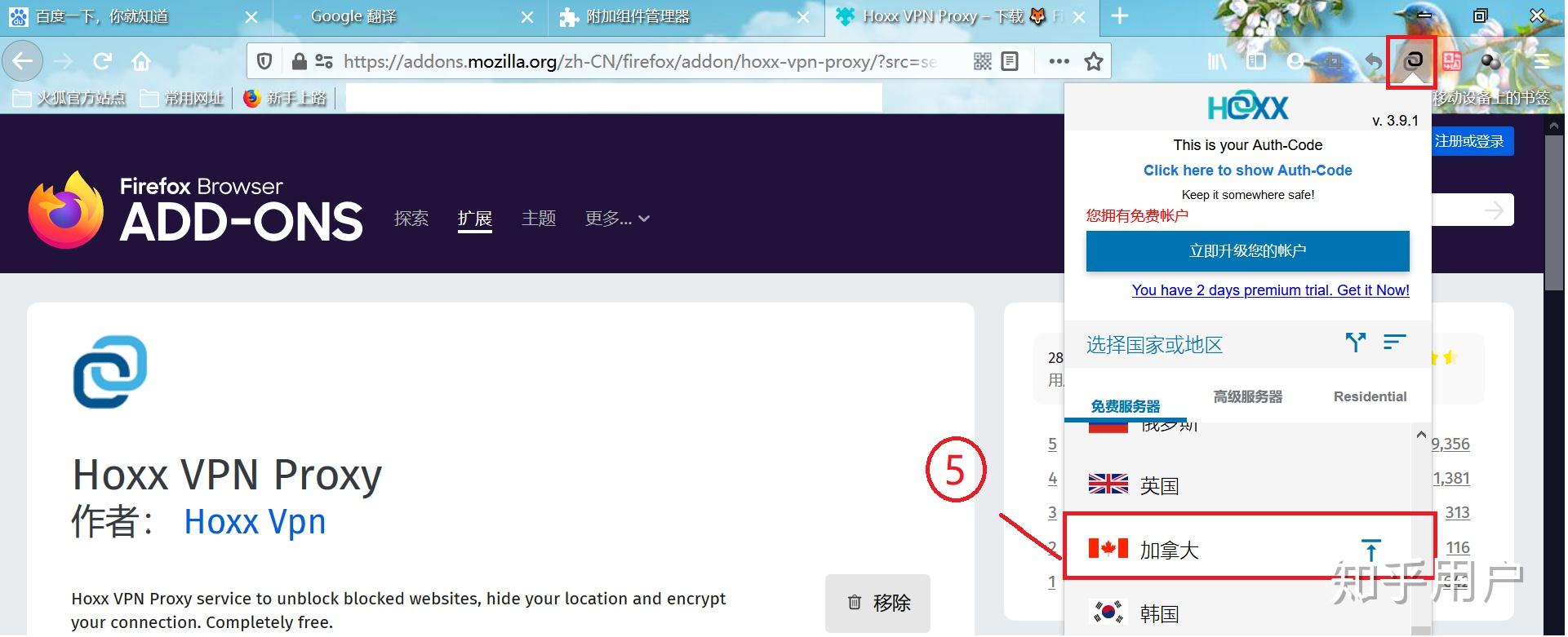The image size is (1568, 637).
Task: Reload the current page
Action: 102,61
